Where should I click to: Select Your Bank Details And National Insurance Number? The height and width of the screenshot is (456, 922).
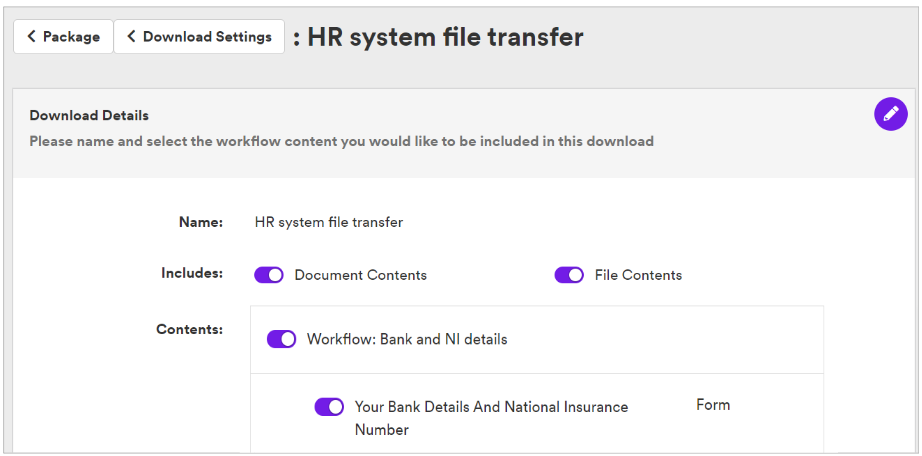pos(492,418)
